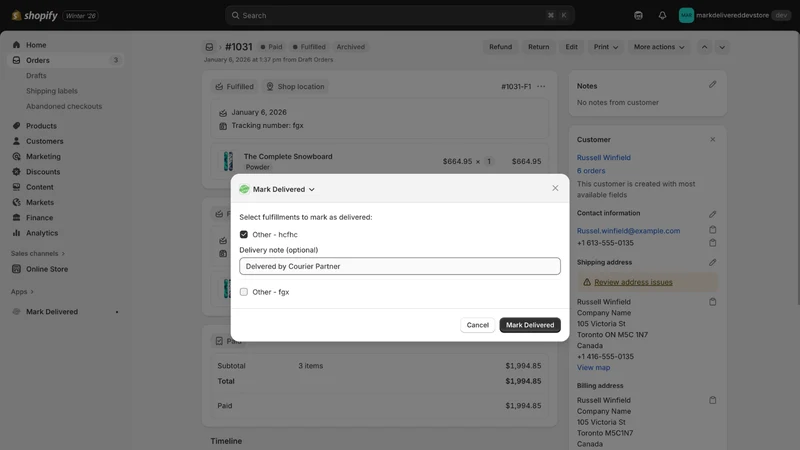Image resolution: width=800 pixels, height=450 pixels.
Task: Open the Shopify home logo
Action: 35,15
